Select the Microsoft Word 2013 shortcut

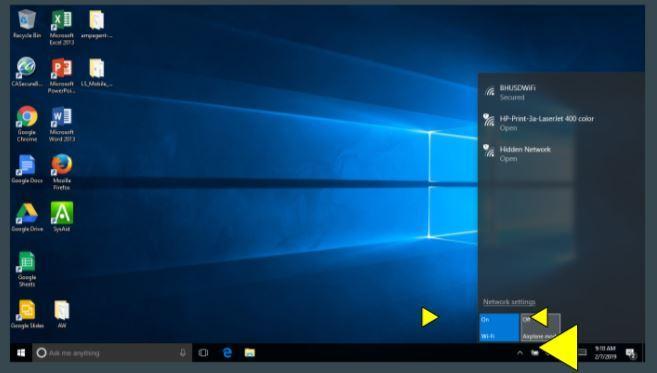pyautogui.click(x=62, y=124)
